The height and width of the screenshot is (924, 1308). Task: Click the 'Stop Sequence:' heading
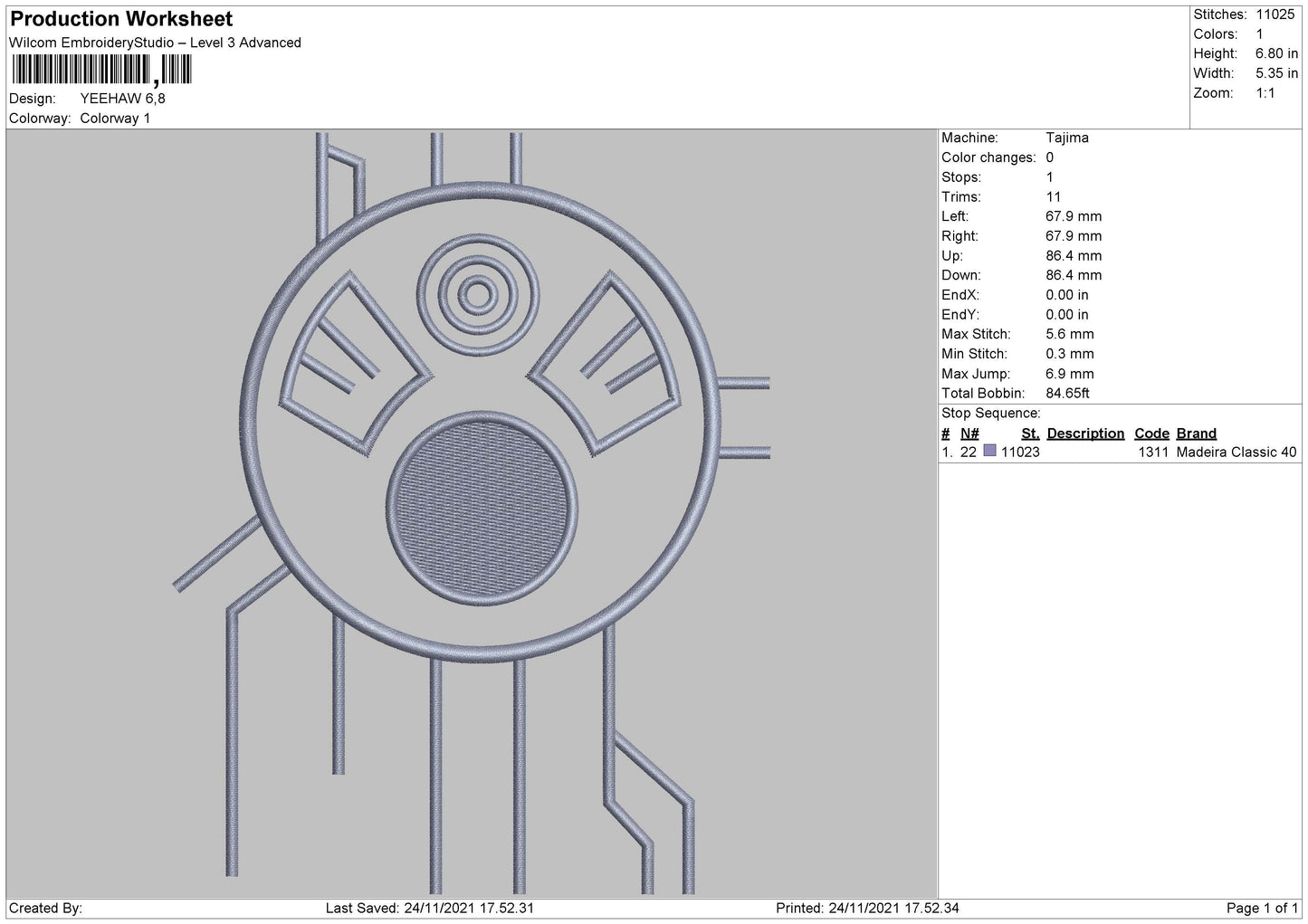tap(991, 414)
